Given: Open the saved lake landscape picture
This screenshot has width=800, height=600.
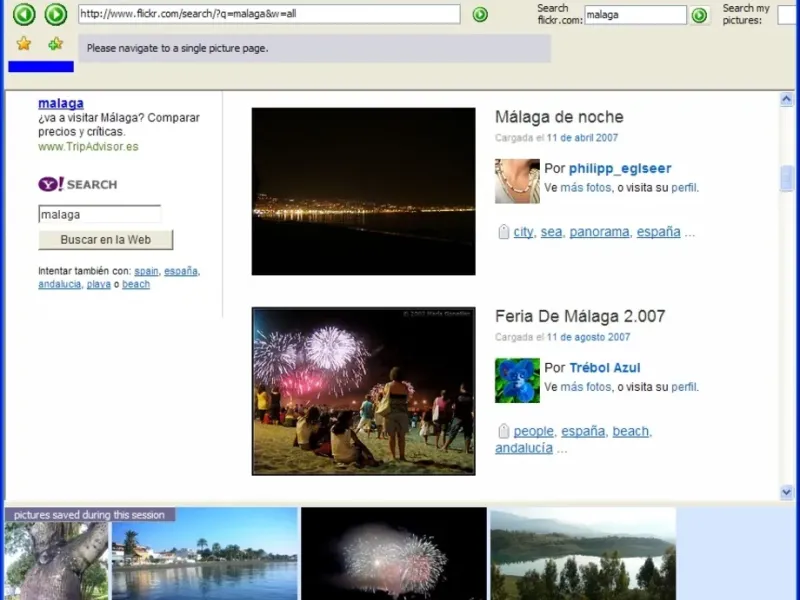Looking at the screenshot, I should coord(583,554).
